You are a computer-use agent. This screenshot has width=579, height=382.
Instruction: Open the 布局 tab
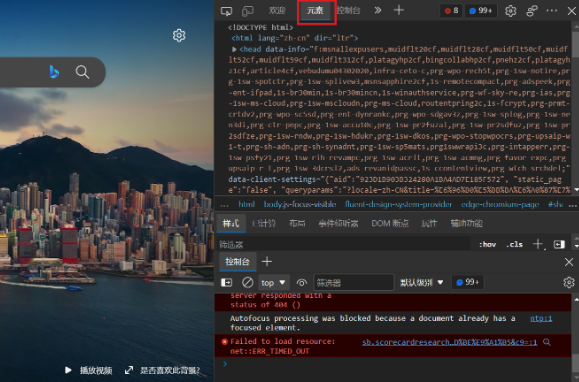[x=297, y=223]
